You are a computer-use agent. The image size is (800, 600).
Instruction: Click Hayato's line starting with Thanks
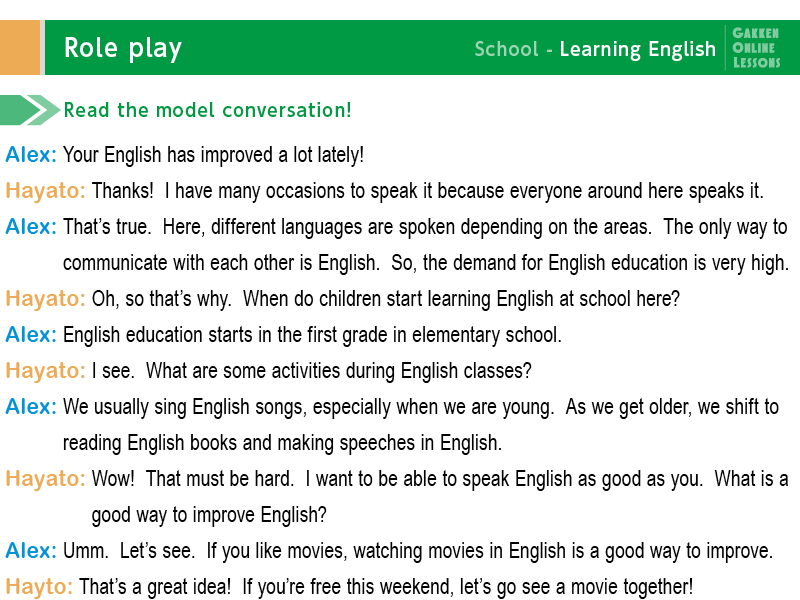427,190
